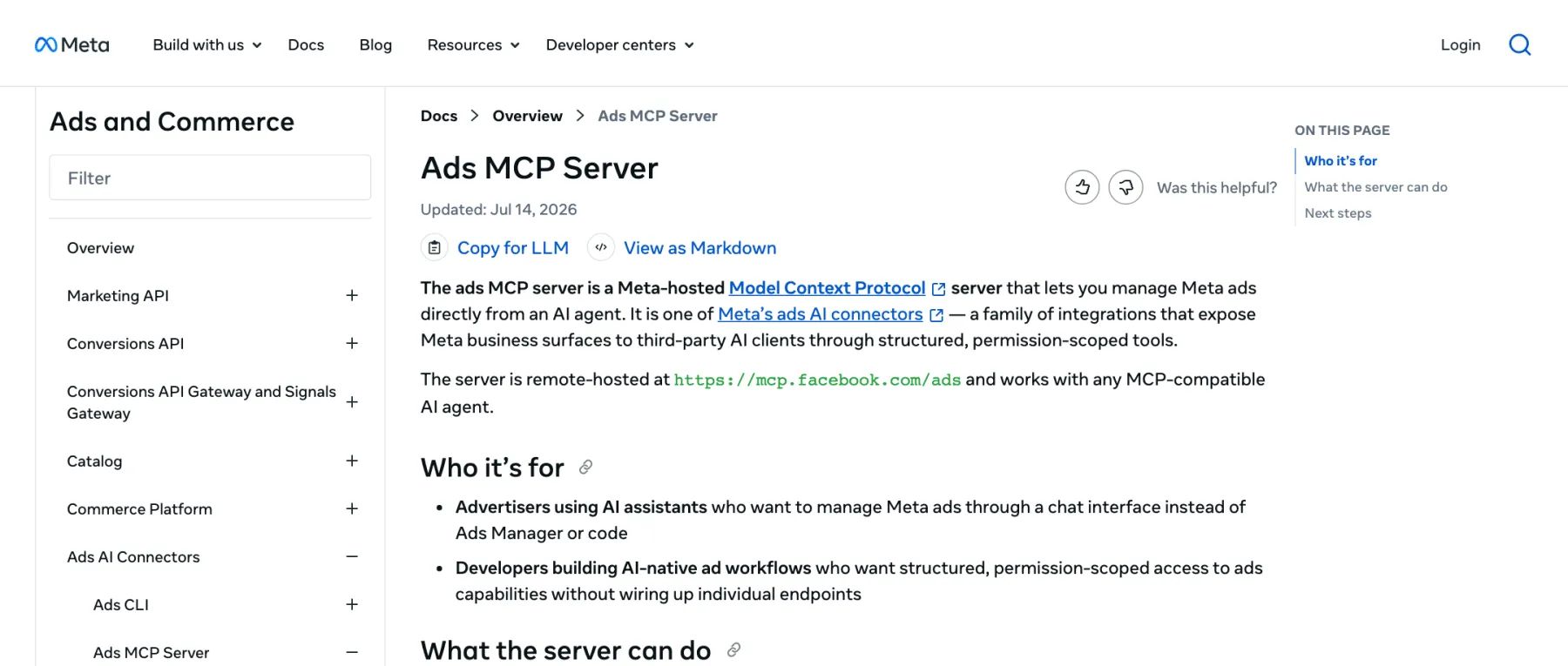Click the 'Was this helpful?' text
Screen dimensions: 1568x666
pyautogui.click(x=1217, y=187)
